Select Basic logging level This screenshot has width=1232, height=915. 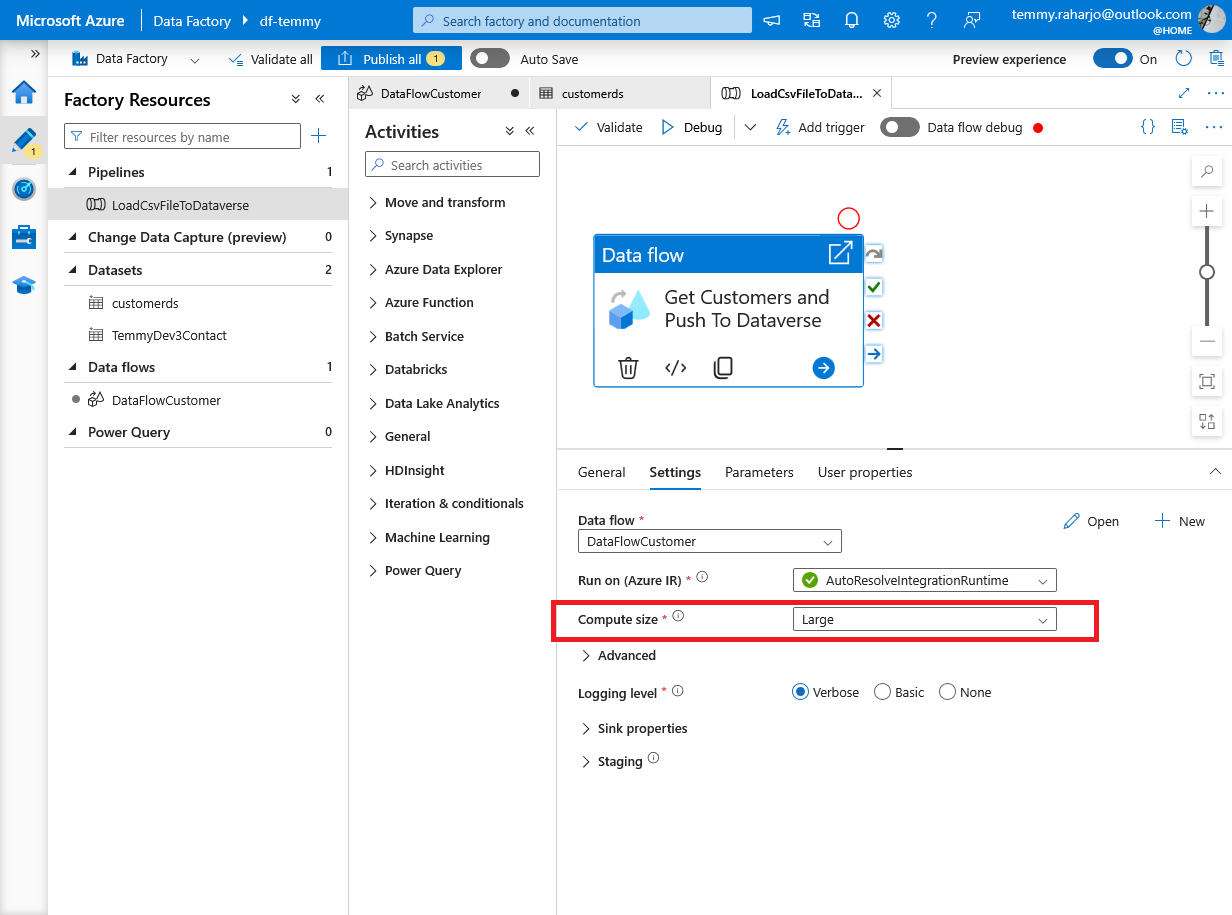pyautogui.click(x=882, y=692)
